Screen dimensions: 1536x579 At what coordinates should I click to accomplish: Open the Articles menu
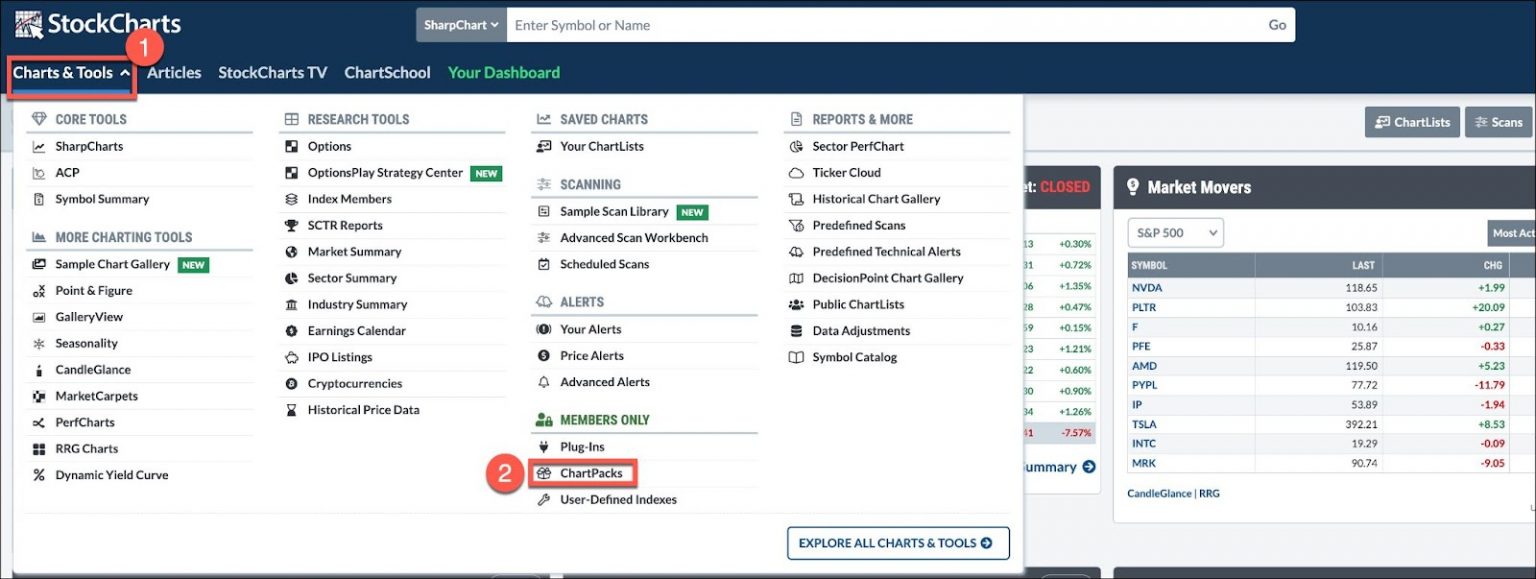(x=174, y=73)
